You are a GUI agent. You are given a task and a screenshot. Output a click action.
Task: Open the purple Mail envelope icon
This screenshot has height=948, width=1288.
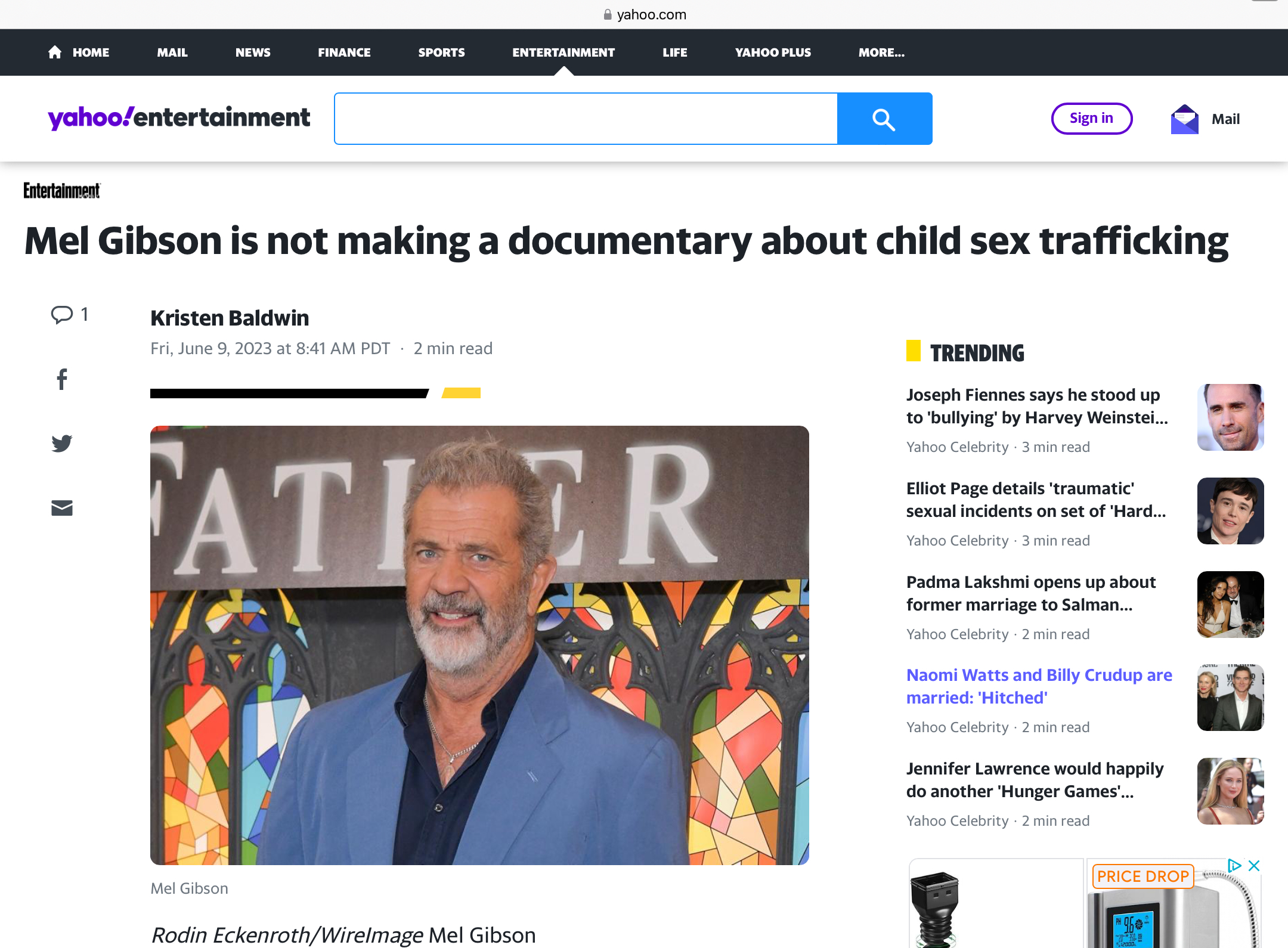pyautogui.click(x=1184, y=119)
